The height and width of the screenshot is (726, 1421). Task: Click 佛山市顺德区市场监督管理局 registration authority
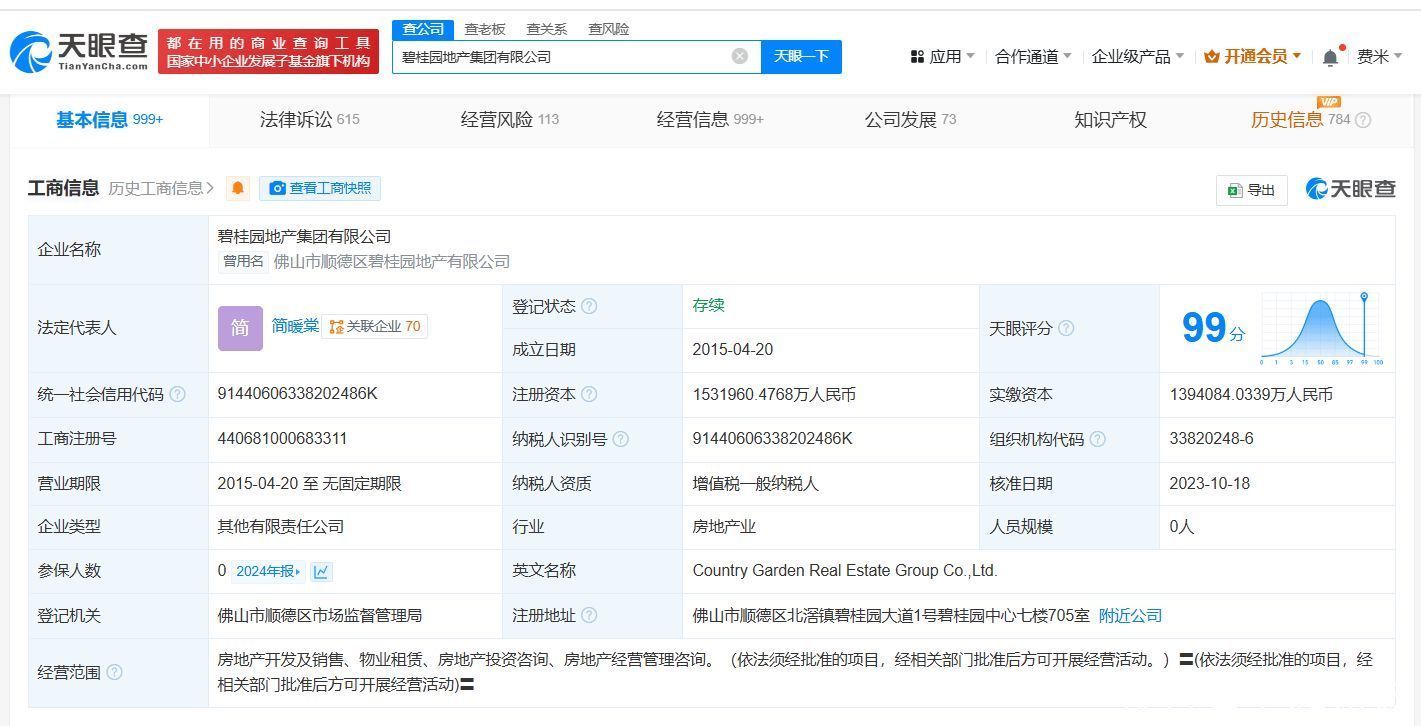point(320,616)
